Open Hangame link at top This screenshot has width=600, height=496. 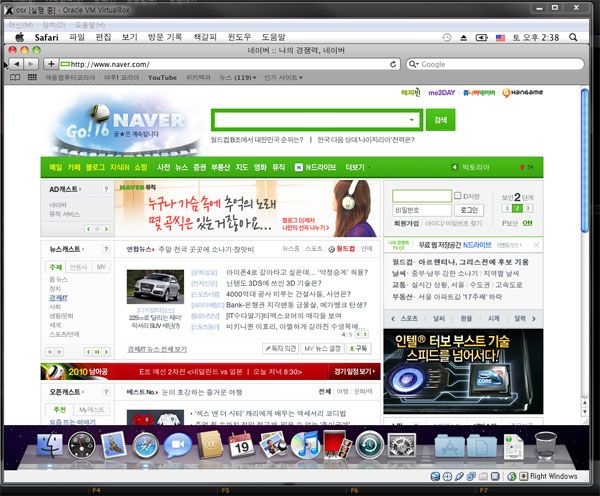pyautogui.click(x=522, y=92)
